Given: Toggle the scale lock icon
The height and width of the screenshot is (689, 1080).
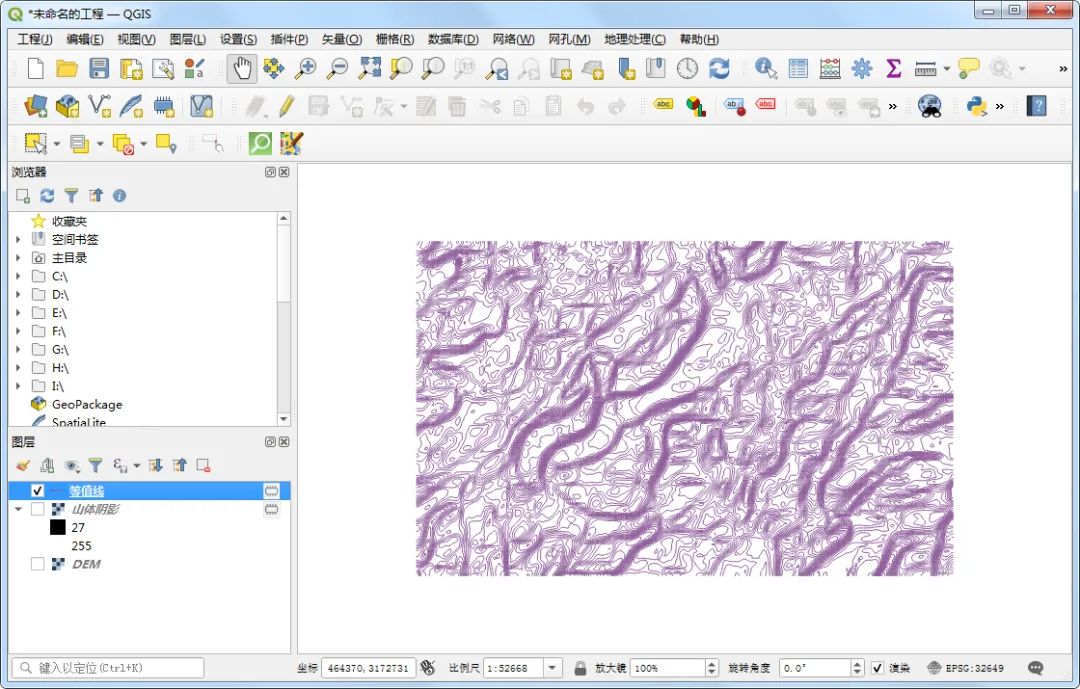Looking at the screenshot, I should (580, 668).
